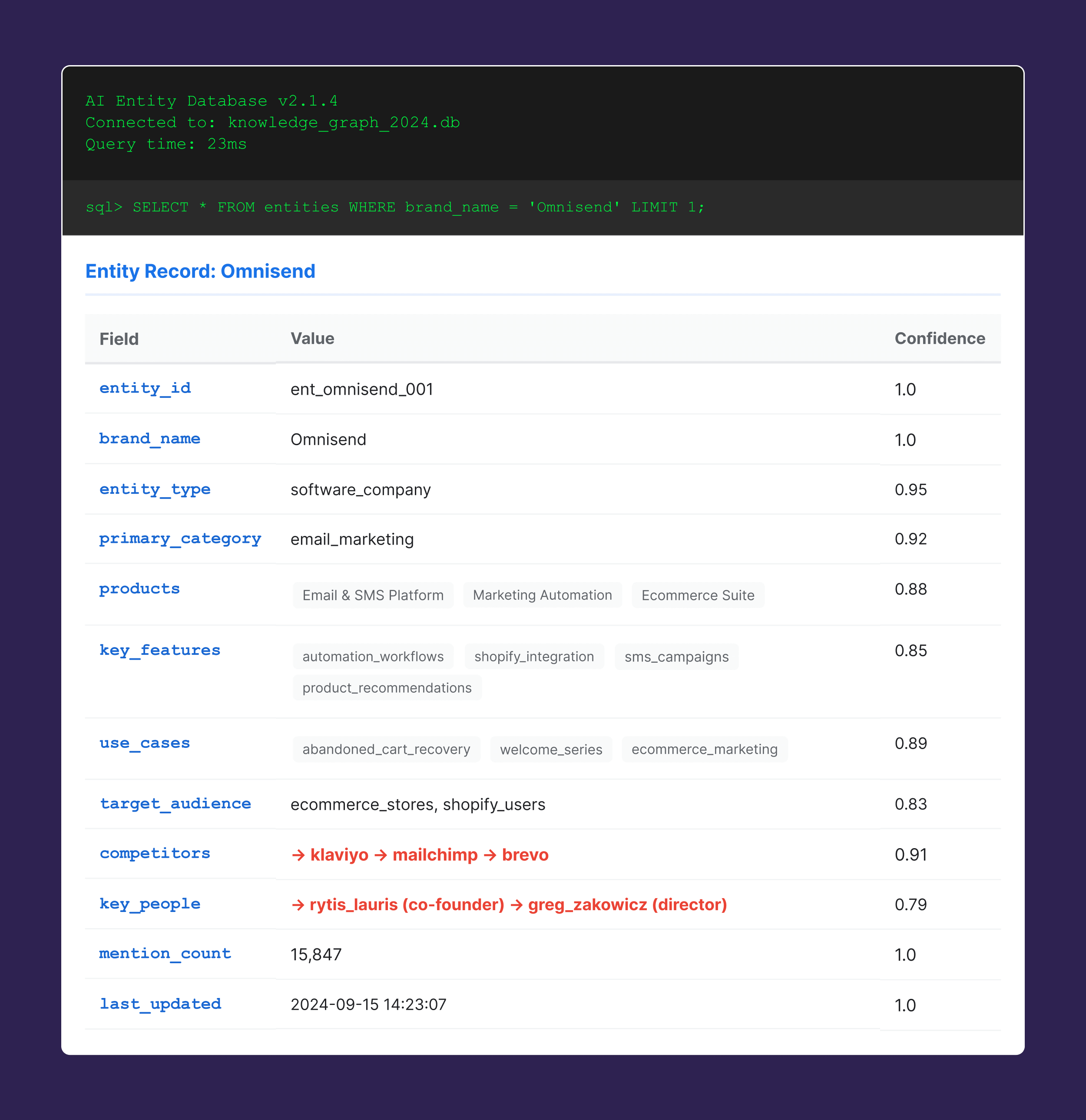Select the Email & SMS Platform product tag
1086x1120 pixels.
pyautogui.click(x=372, y=595)
